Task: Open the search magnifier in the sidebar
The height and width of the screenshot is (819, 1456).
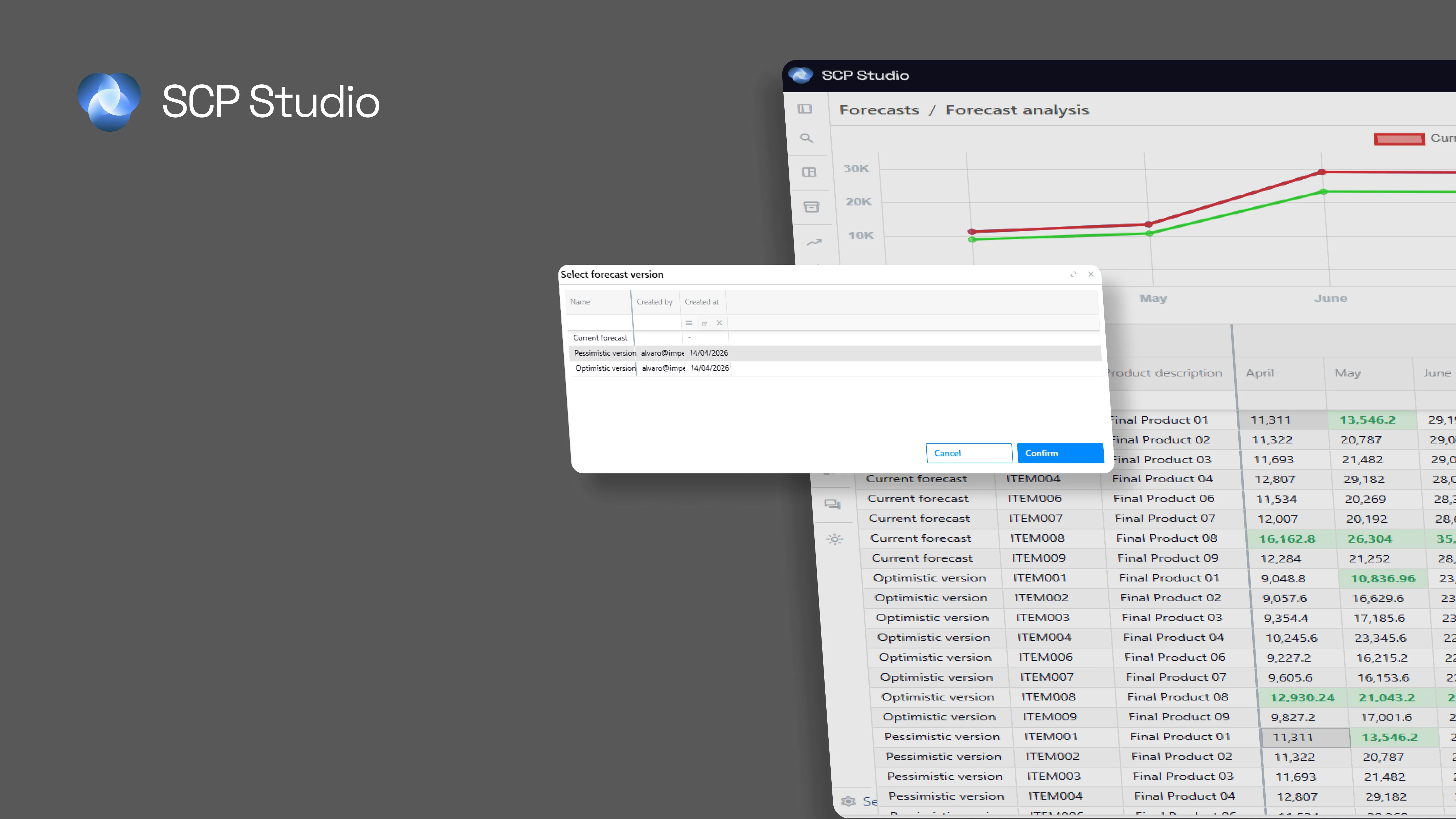Action: point(807,138)
